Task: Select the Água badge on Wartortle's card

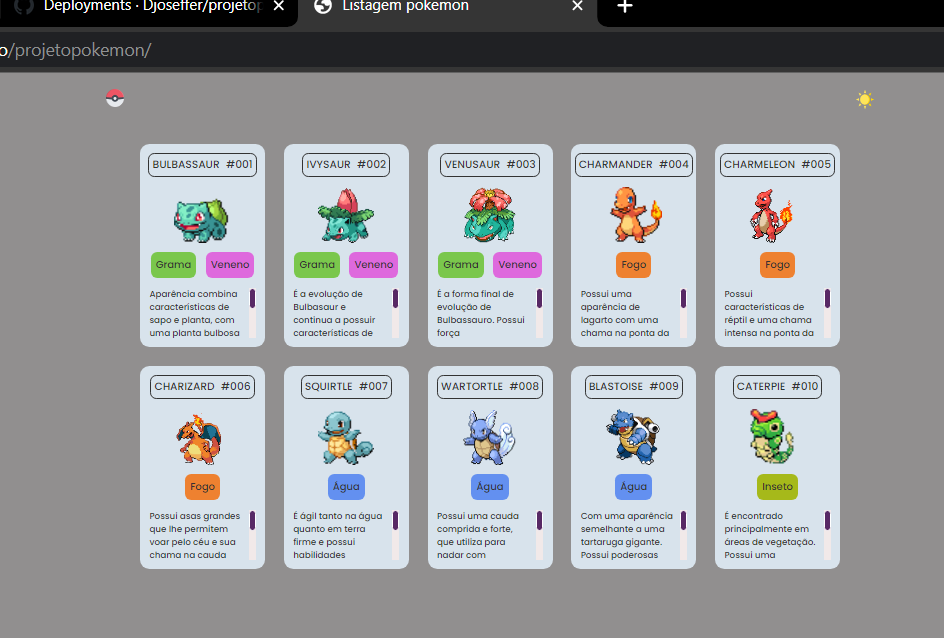Action: (490, 486)
